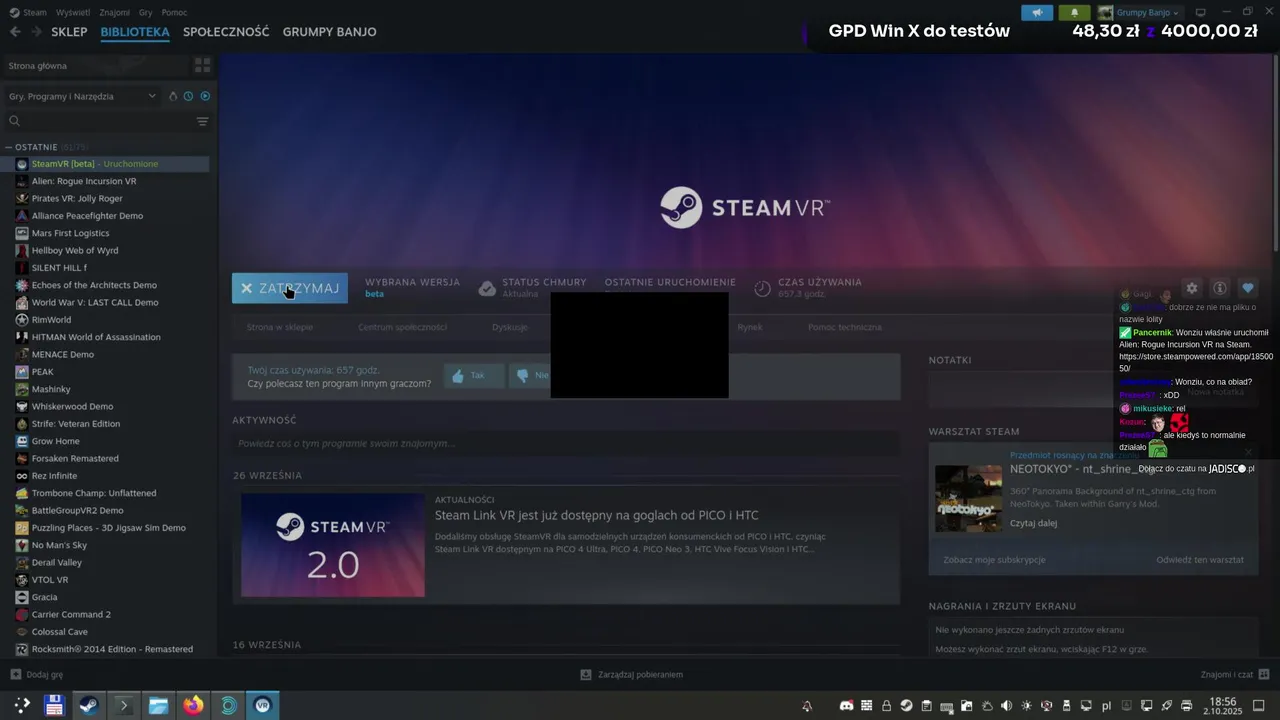Open the Gry menu

[146, 13]
